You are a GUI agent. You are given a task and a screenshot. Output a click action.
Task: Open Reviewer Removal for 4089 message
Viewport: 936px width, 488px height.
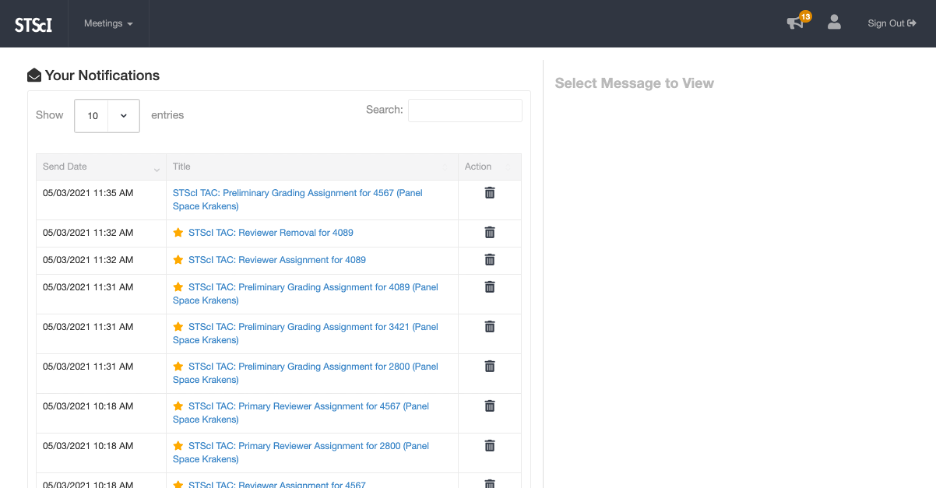270,233
